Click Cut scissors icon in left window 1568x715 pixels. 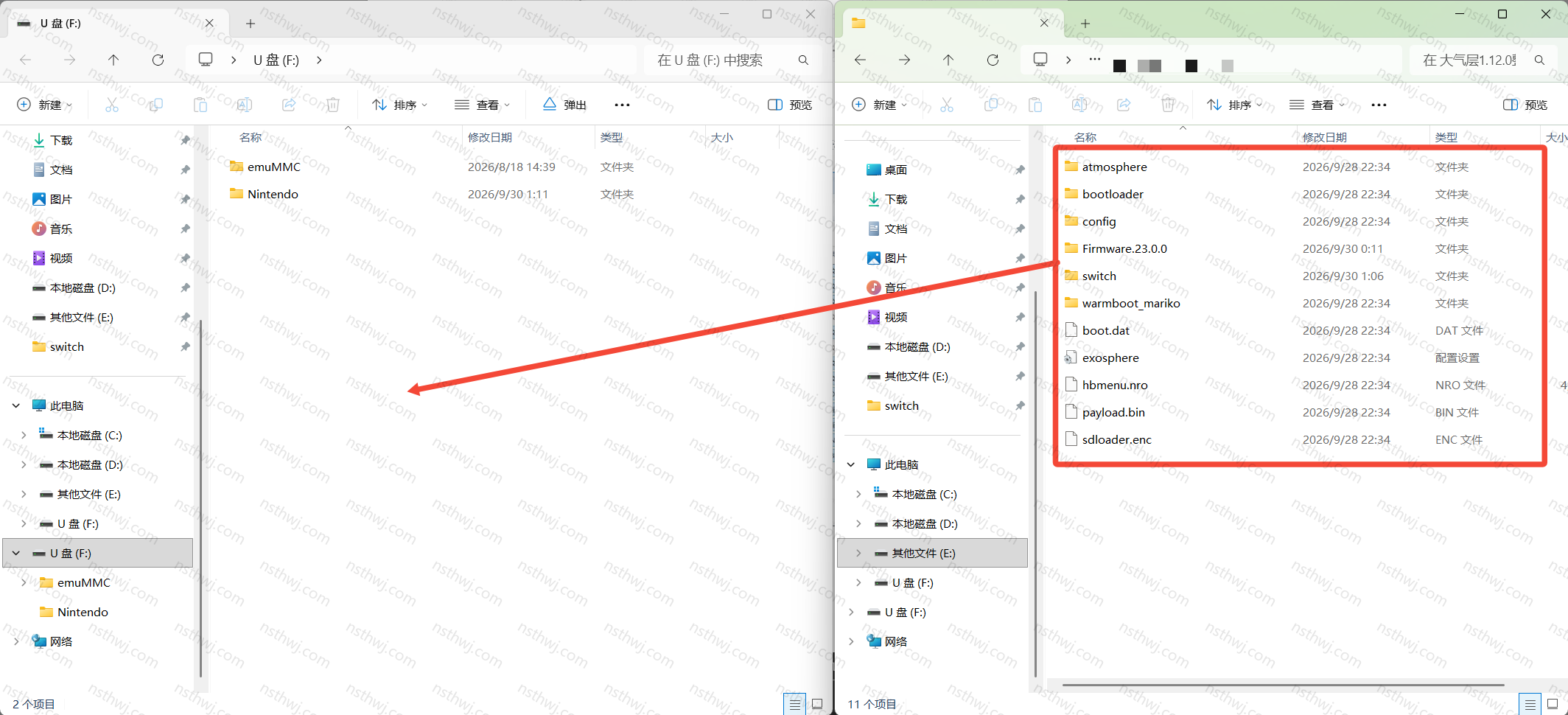tap(112, 105)
